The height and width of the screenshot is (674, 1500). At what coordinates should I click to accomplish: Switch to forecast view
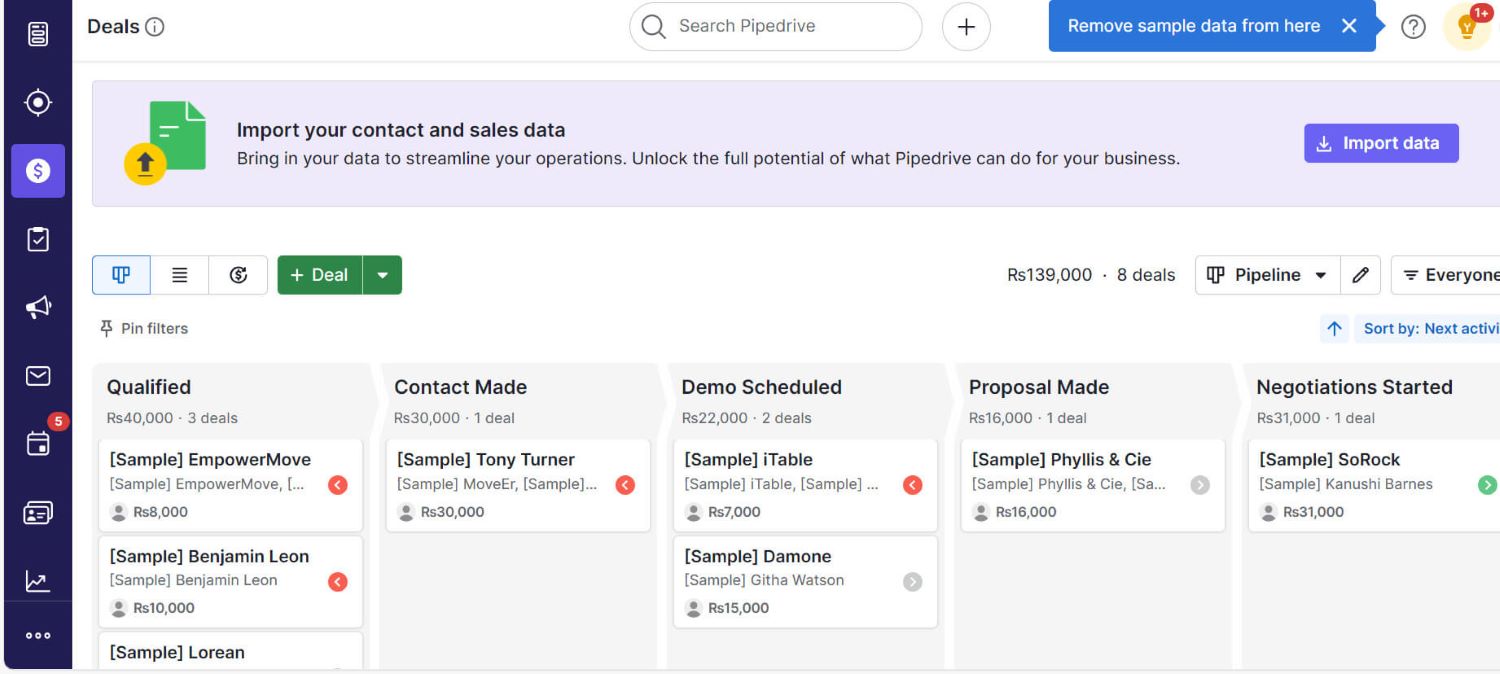point(238,275)
